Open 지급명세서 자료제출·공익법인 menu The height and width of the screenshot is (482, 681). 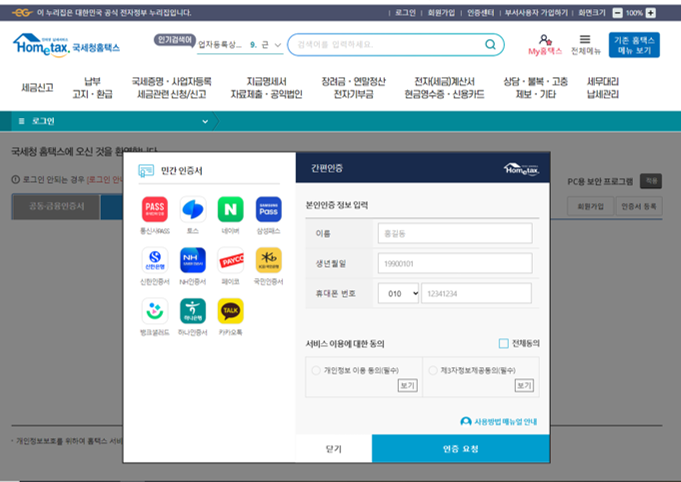(x=266, y=88)
